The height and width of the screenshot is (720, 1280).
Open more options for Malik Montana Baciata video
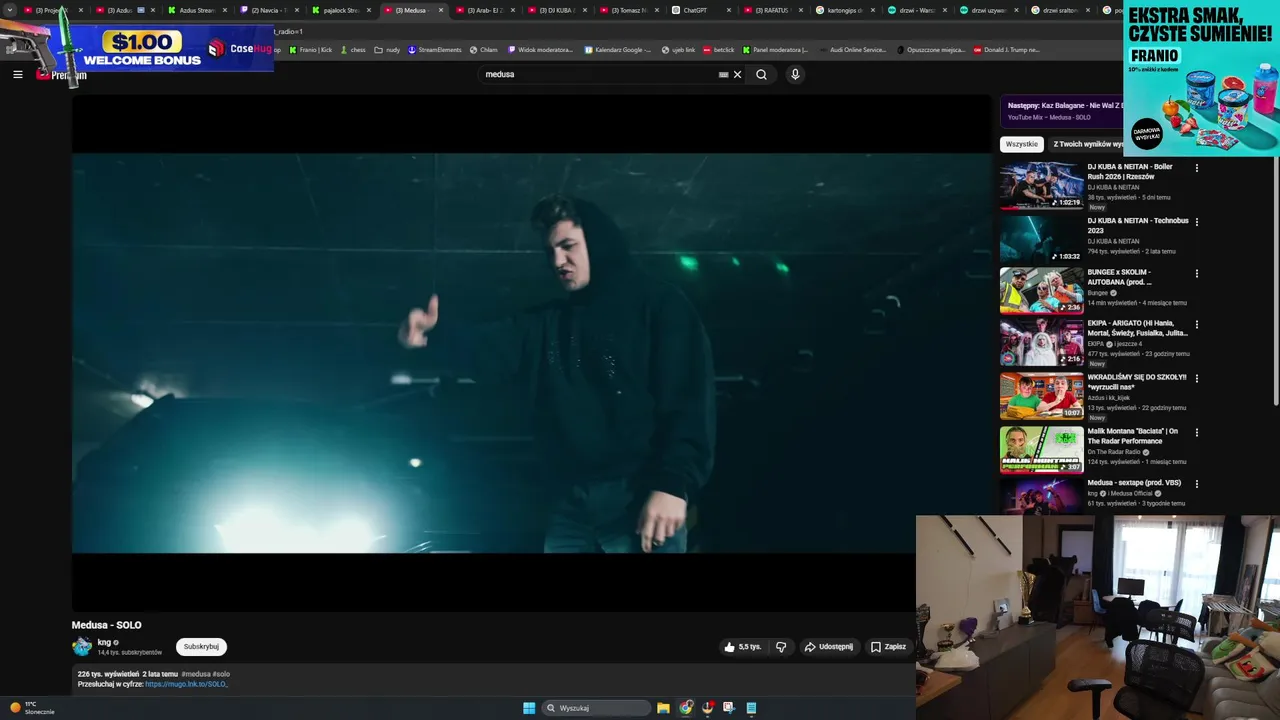tap(1196, 433)
